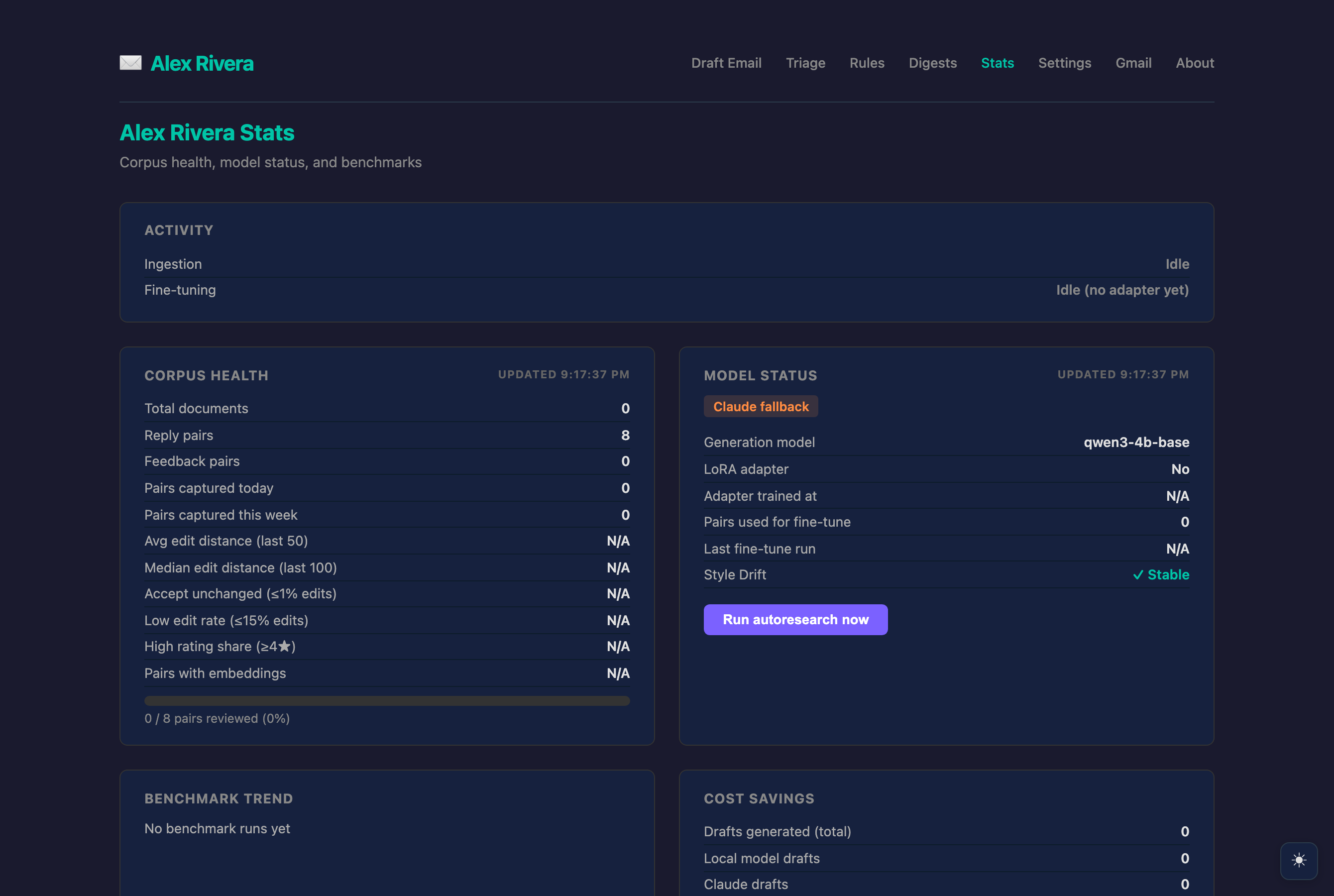This screenshot has width=1334, height=896.
Task: Click the Claude drafts label
Action: pos(746,884)
